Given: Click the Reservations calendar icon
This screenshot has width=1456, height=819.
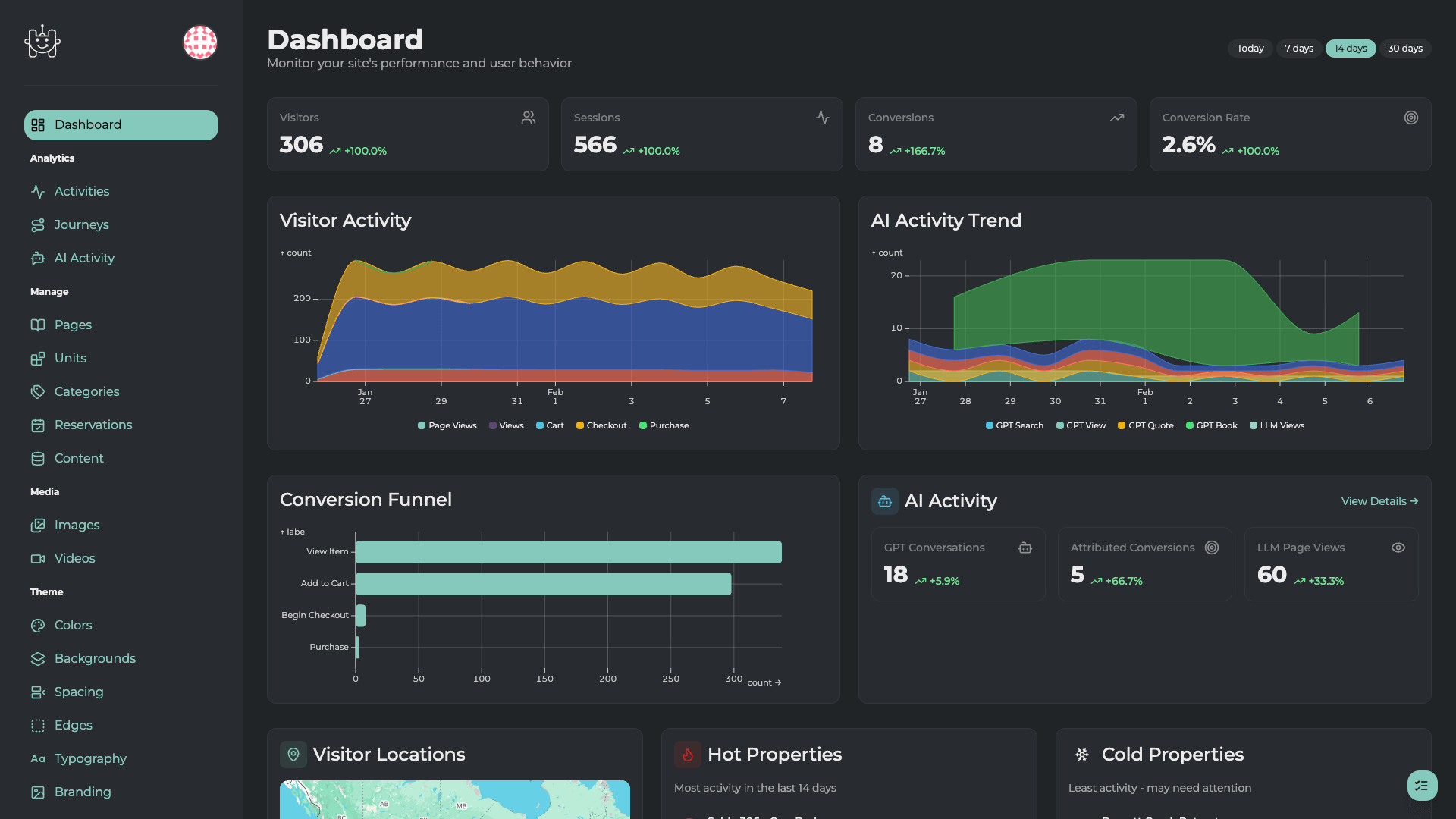Looking at the screenshot, I should click(39, 425).
